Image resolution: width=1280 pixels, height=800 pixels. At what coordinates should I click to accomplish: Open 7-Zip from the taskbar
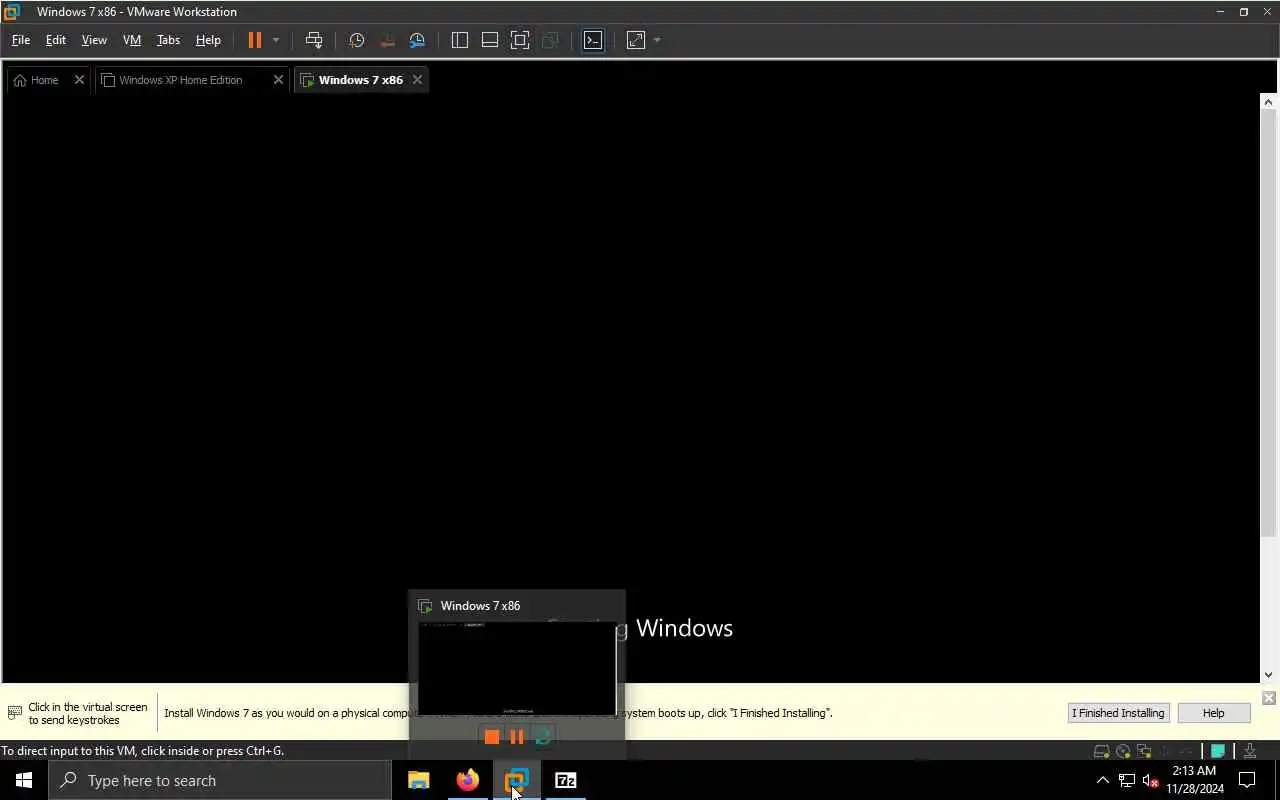(566, 780)
